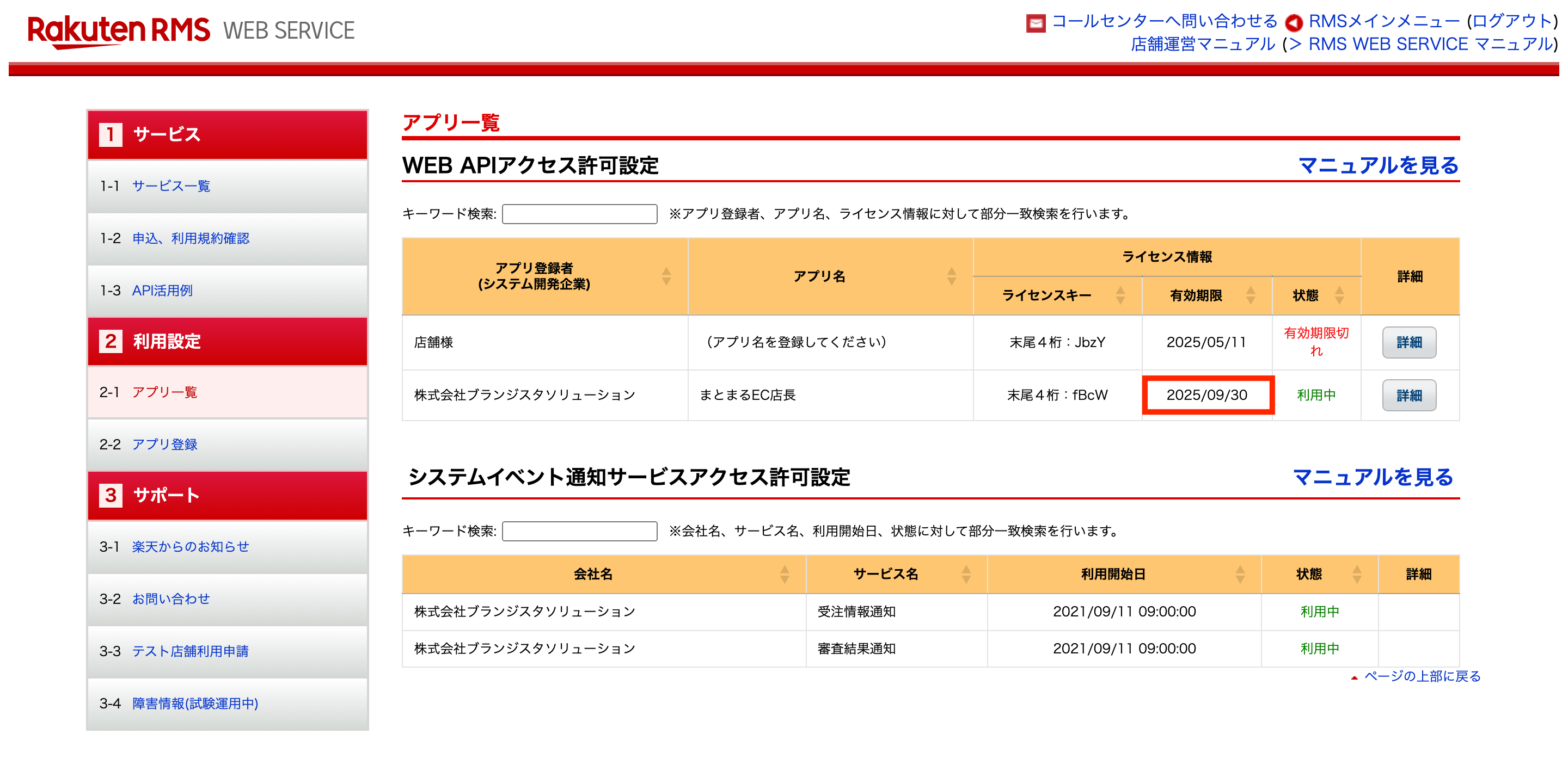Focus WEB API keyword search field
Image resolution: width=1568 pixels, height=765 pixels.
(x=579, y=214)
